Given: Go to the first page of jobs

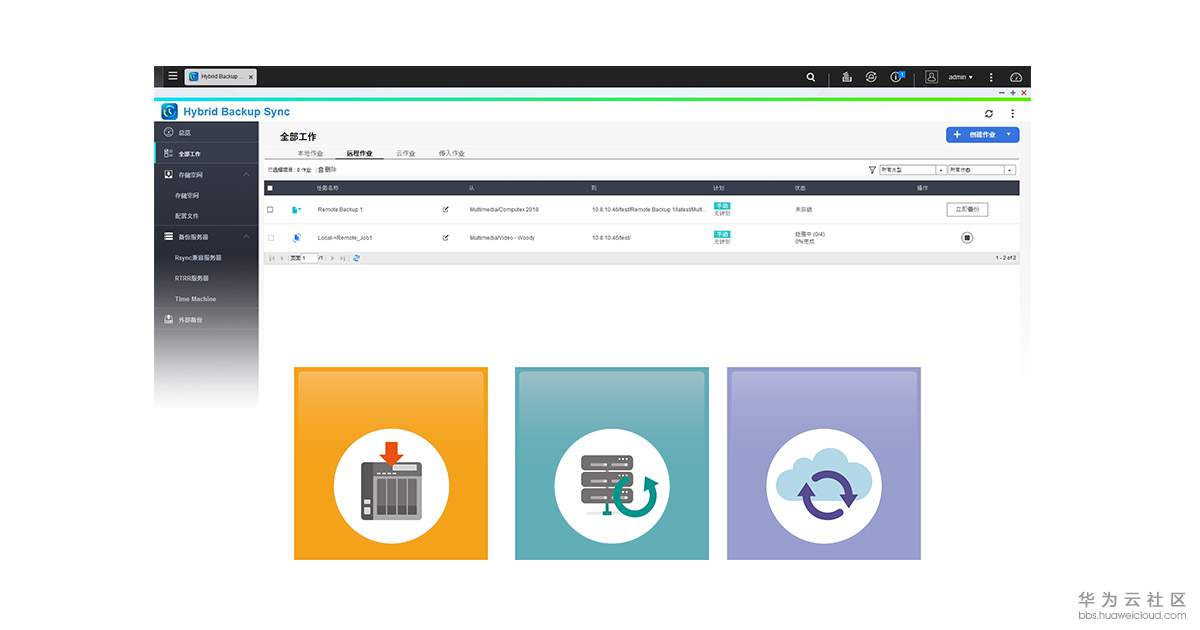Looking at the screenshot, I should pyautogui.click(x=272, y=258).
